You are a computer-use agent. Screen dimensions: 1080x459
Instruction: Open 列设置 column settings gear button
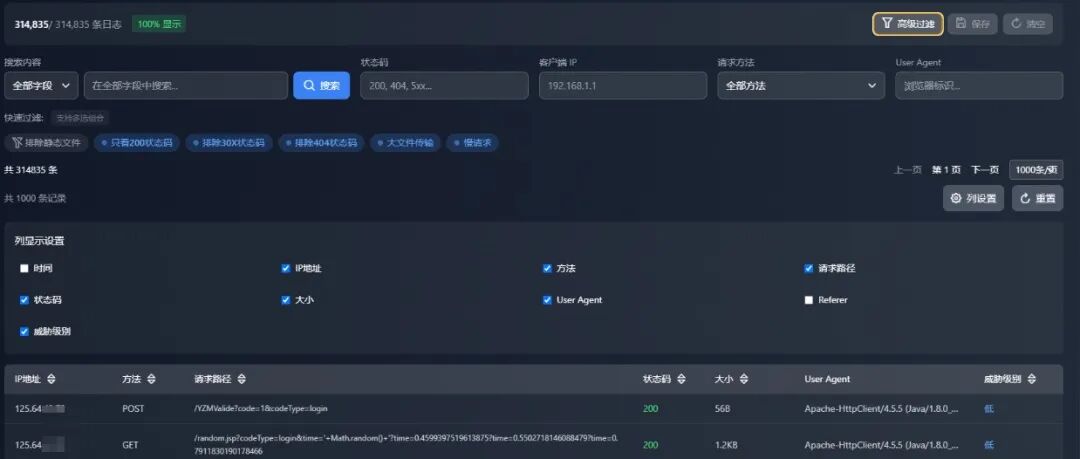[973, 198]
